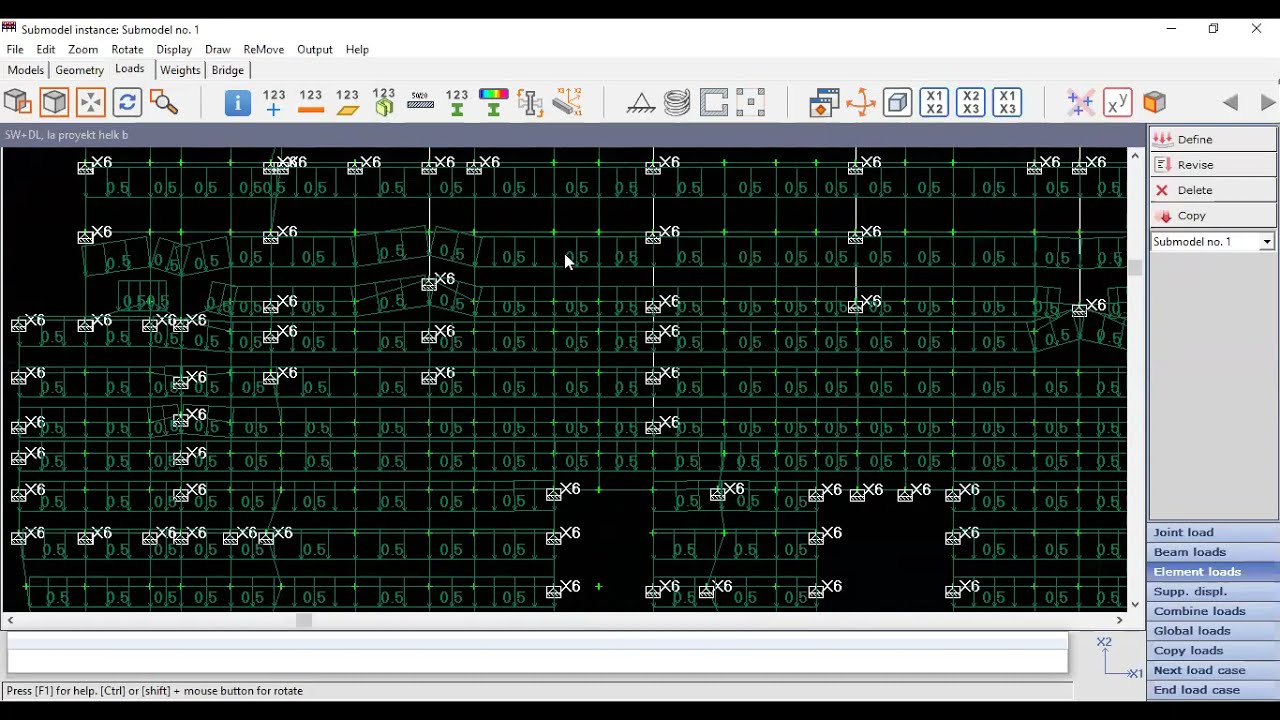This screenshot has height=720, width=1280.
Task: Toggle the xy axes display icon
Action: pos(1117,102)
